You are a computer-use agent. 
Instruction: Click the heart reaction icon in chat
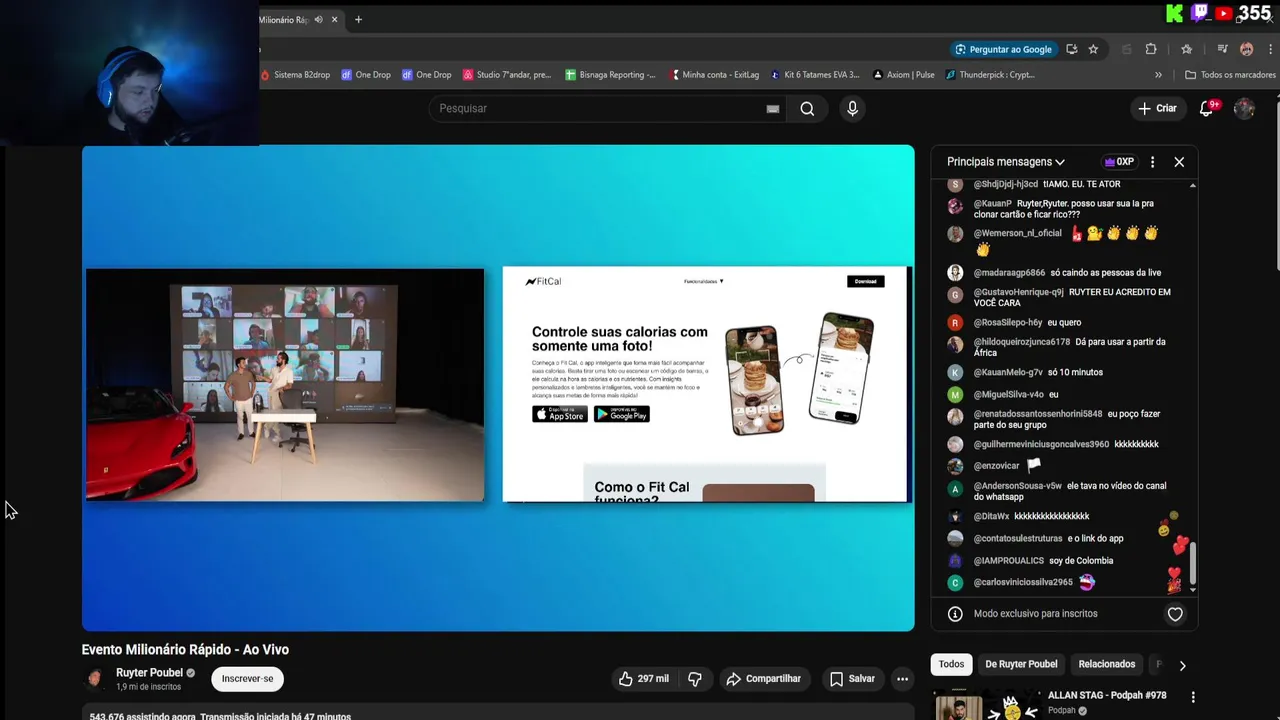[1175, 614]
